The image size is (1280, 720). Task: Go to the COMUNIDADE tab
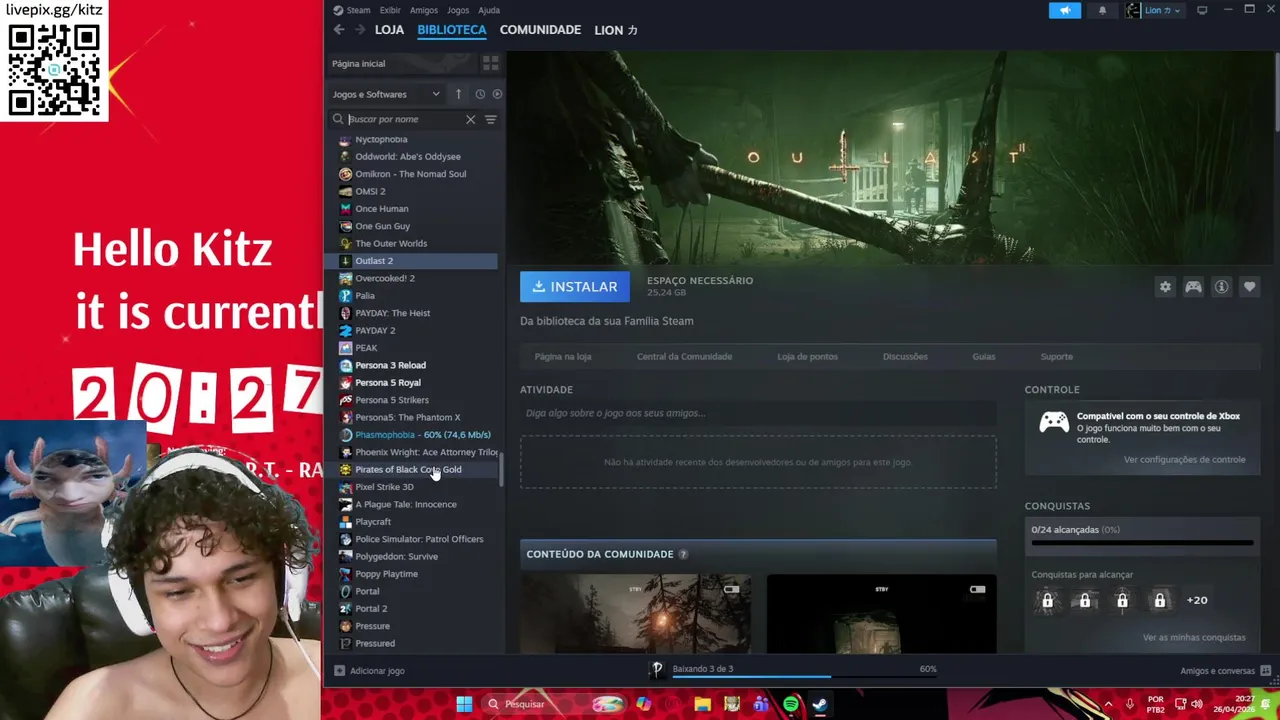(540, 30)
